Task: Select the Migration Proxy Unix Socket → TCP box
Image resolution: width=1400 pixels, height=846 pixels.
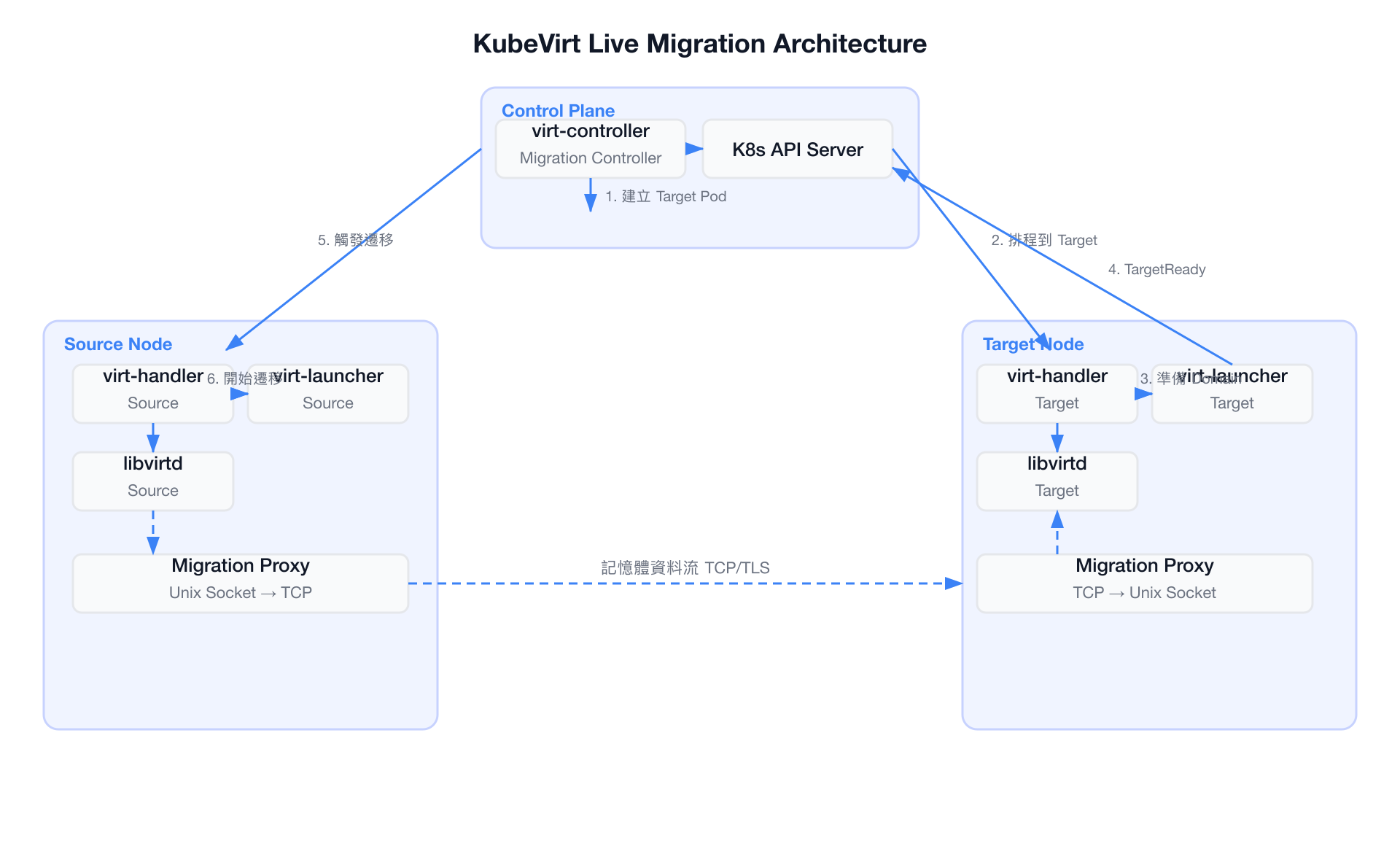Action: [x=241, y=583]
